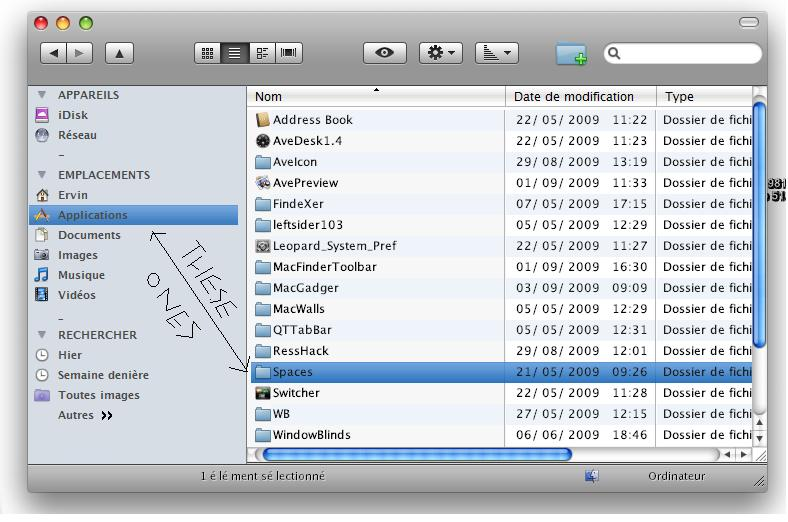Sort by the Nom column header
This screenshot has width=788, height=522.
(376, 96)
